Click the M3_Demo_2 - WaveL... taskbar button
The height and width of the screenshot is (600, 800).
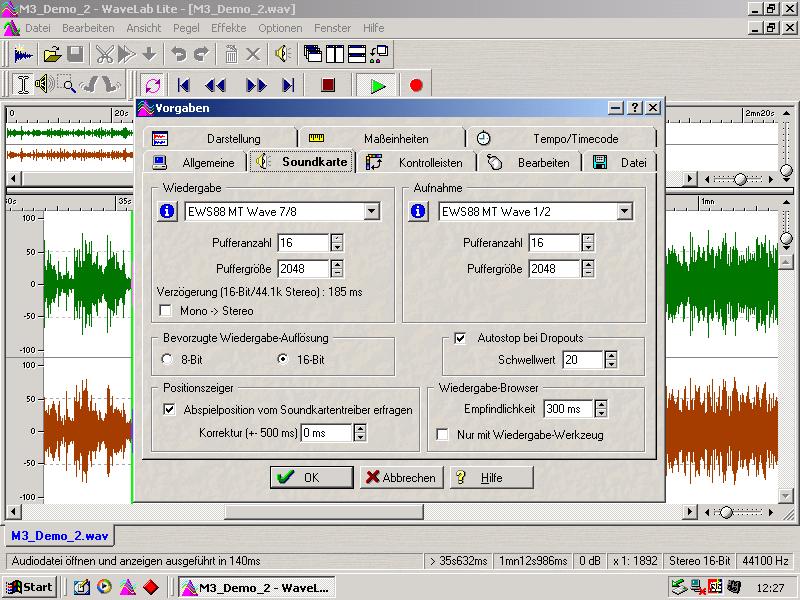(x=257, y=587)
